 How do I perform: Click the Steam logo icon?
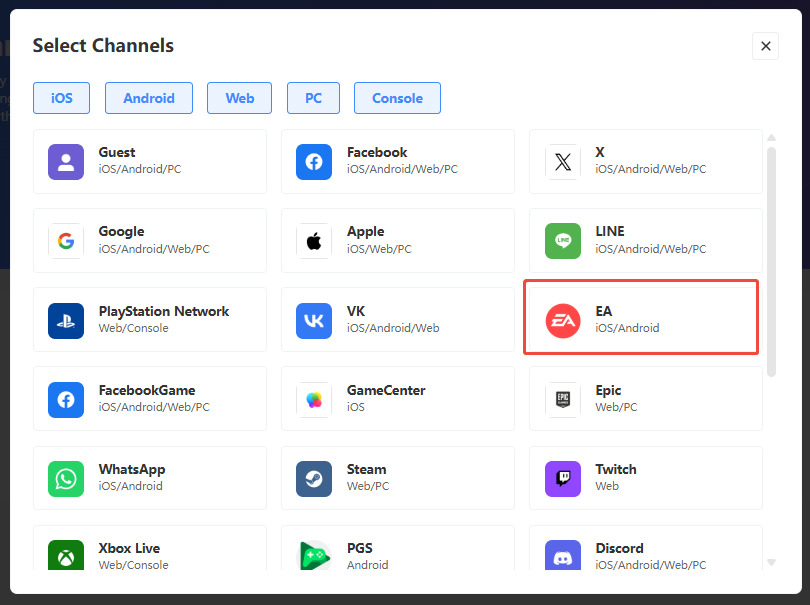tap(314, 479)
